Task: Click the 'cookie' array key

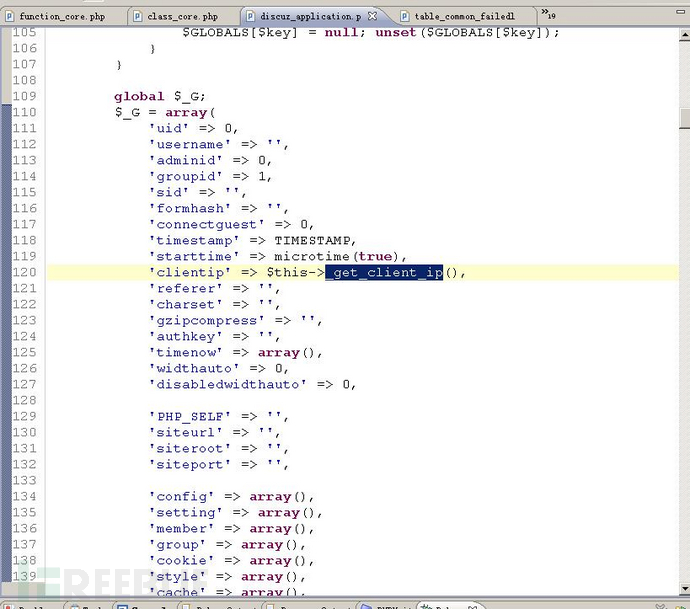Action: [x=181, y=561]
